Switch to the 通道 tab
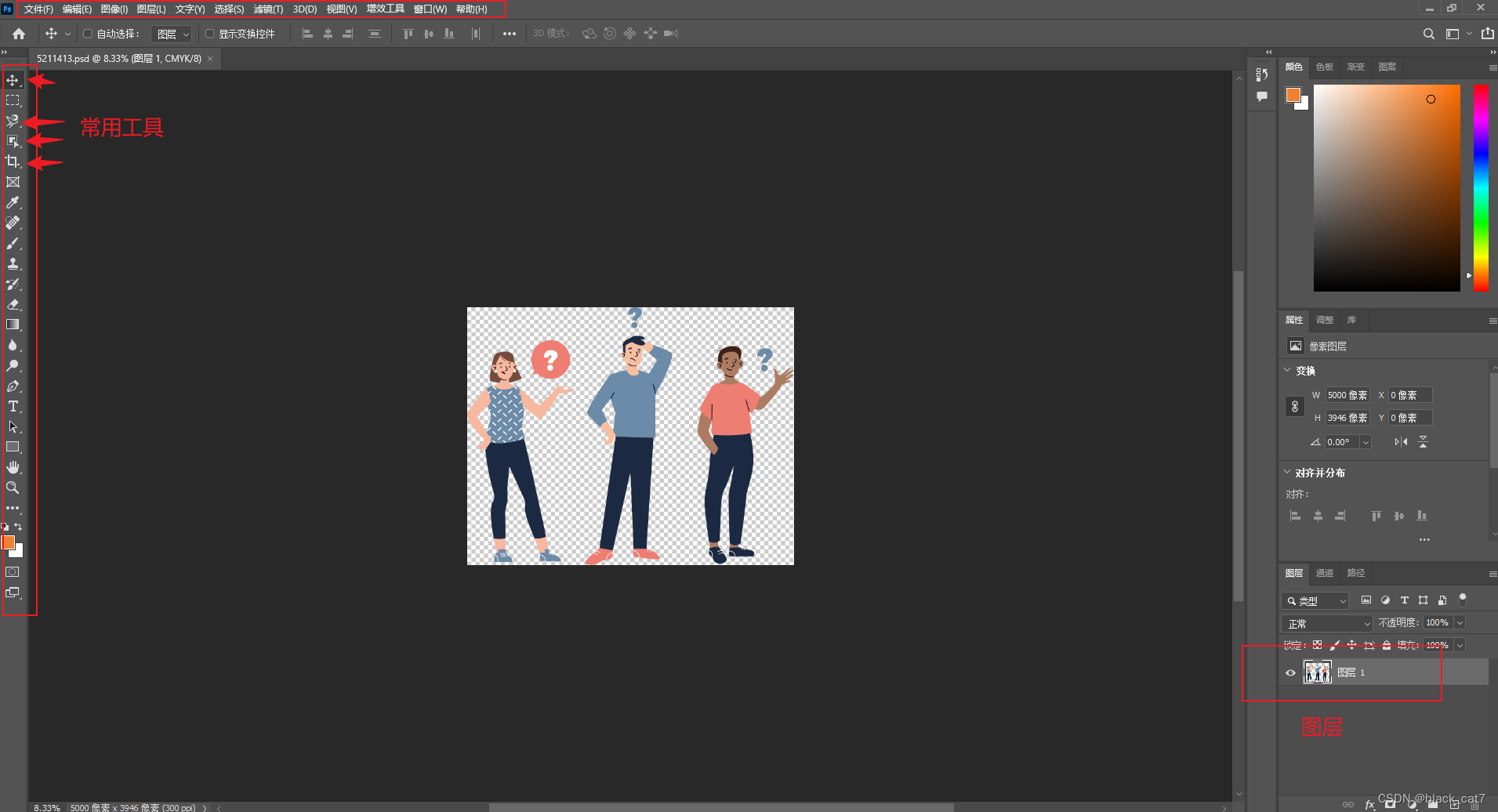The width and height of the screenshot is (1498, 812). click(x=1324, y=573)
